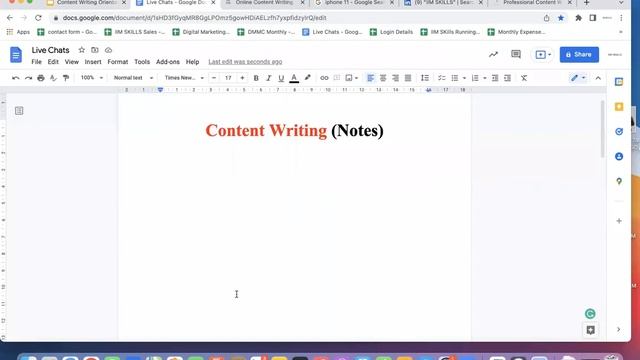The height and width of the screenshot is (360, 640).
Task: Open the File menu
Action: (x=36, y=62)
